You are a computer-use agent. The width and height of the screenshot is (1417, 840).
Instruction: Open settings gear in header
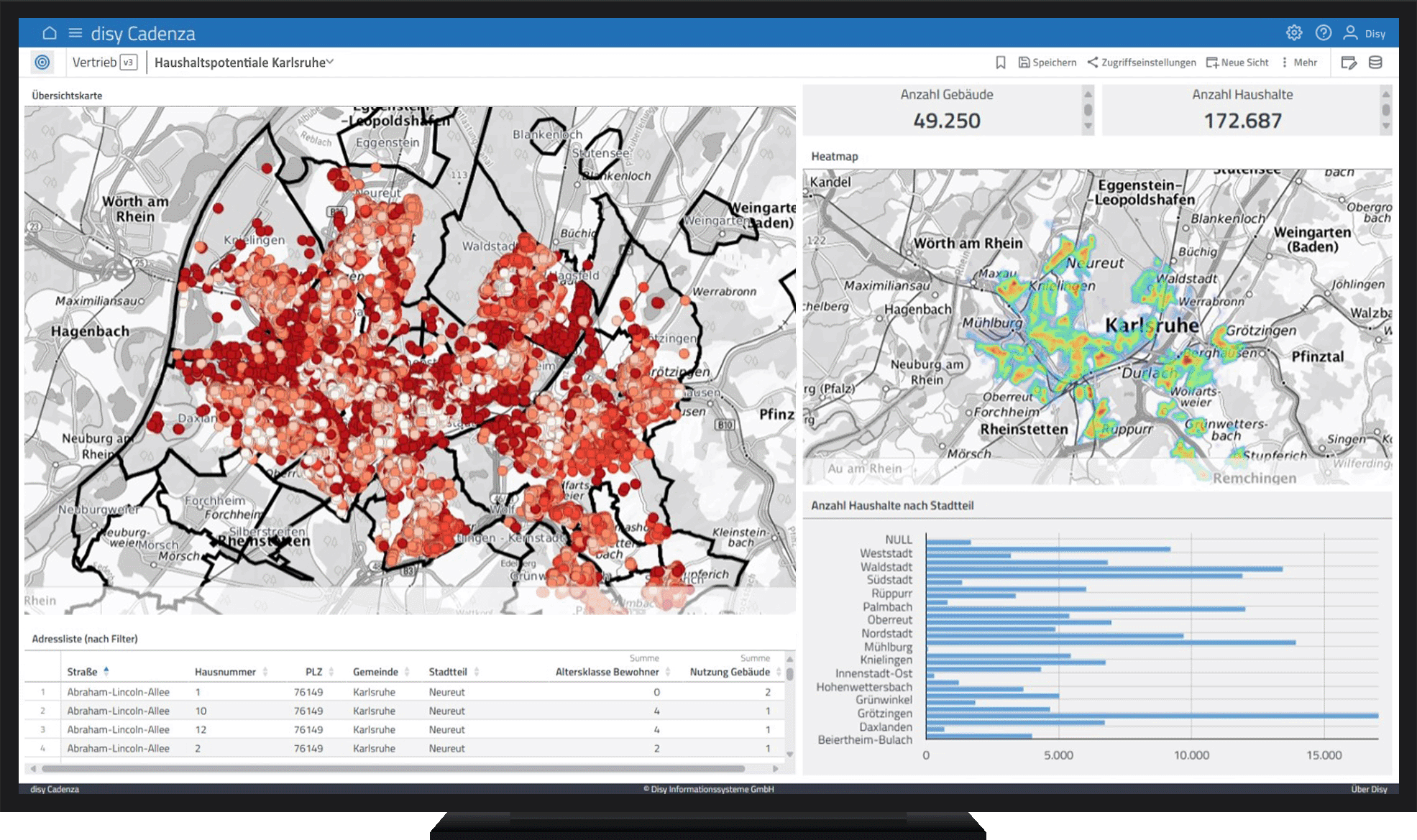pyautogui.click(x=1294, y=33)
